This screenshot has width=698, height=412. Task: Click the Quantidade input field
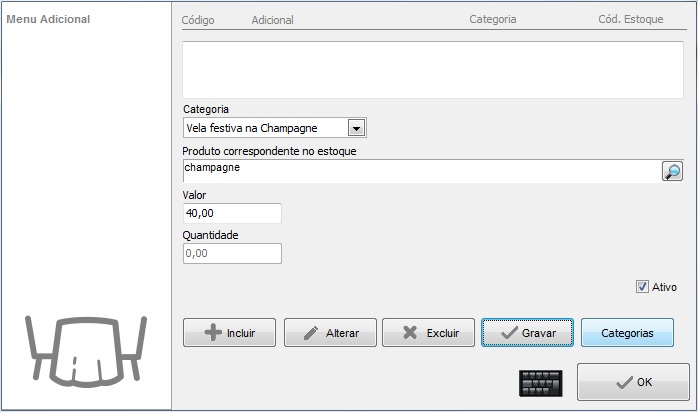(232, 253)
